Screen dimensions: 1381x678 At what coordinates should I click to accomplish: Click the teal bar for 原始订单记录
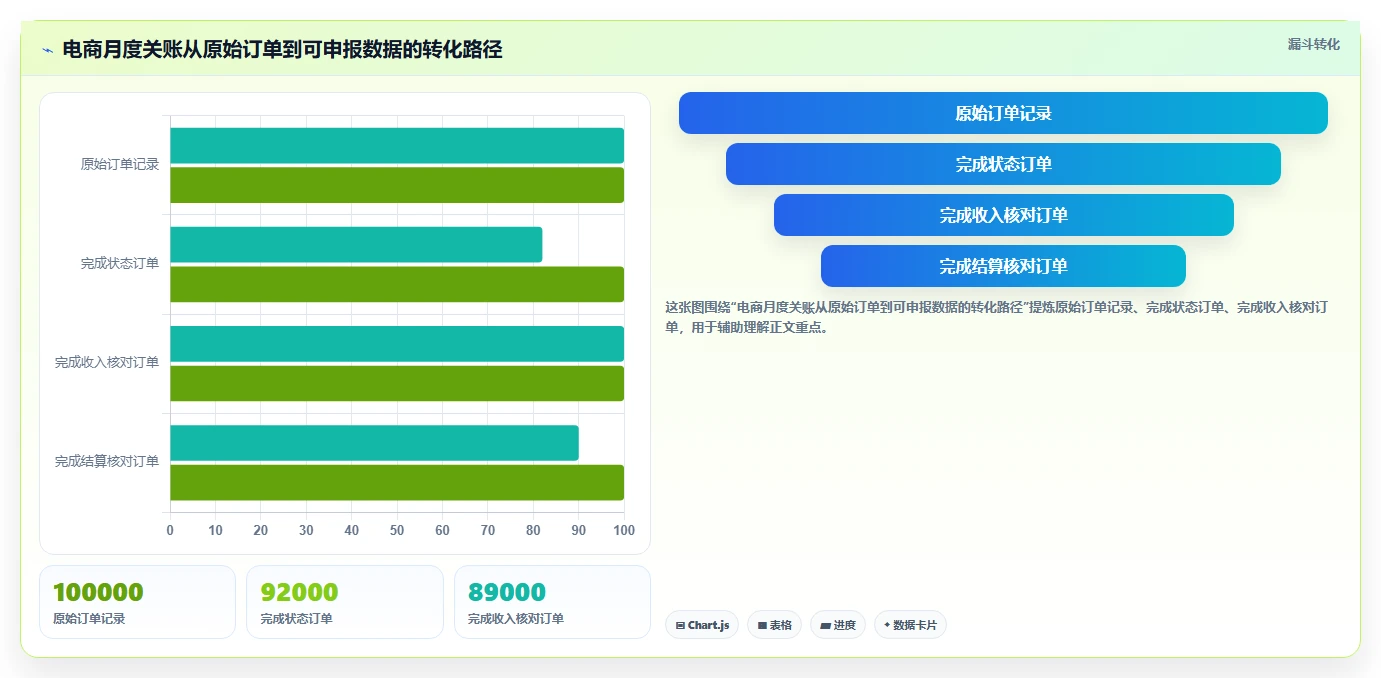(397, 145)
